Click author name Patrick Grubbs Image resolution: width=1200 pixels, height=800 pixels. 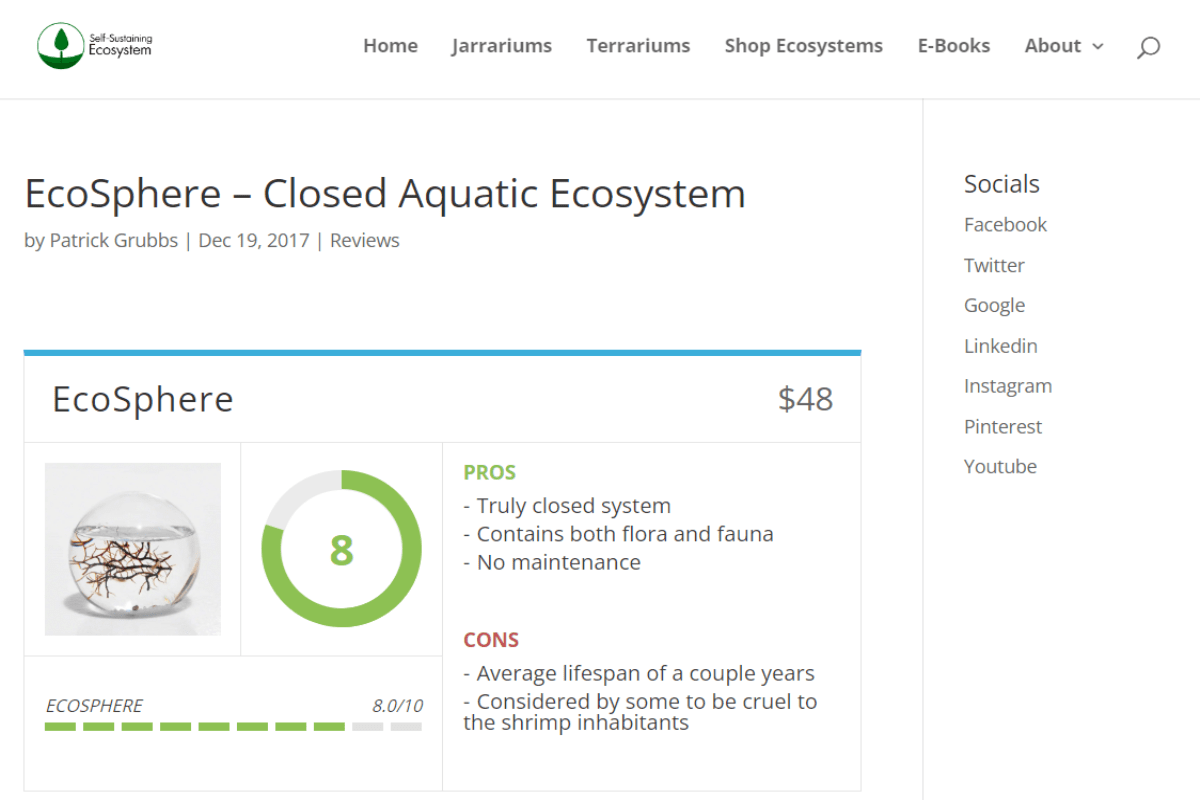[x=113, y=241]
